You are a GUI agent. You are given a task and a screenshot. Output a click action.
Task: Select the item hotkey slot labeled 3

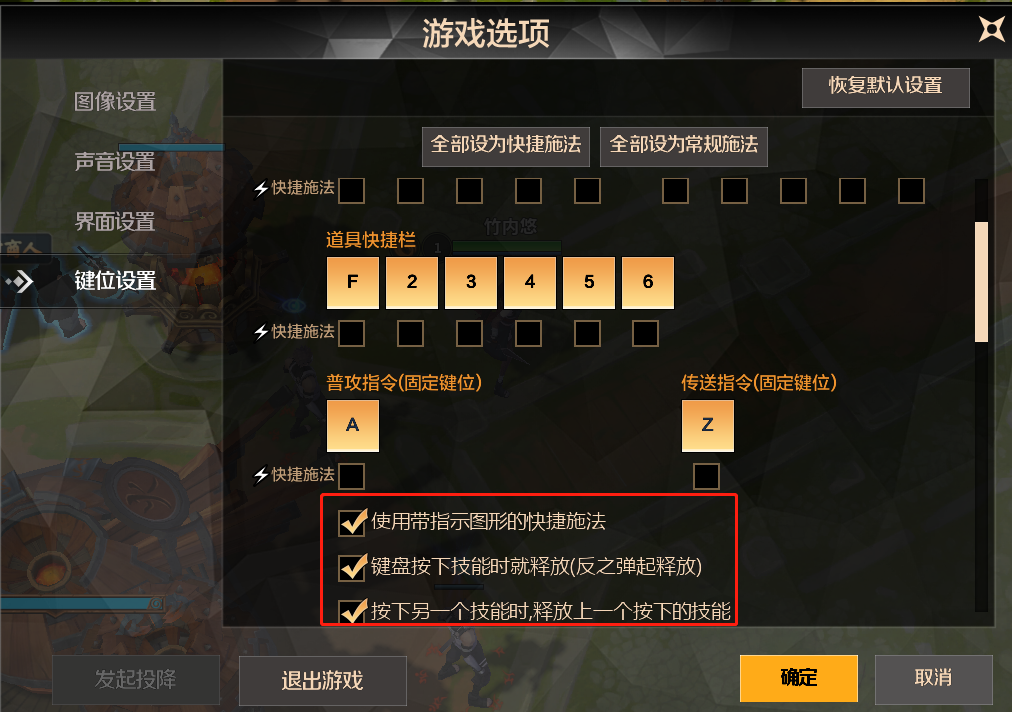click(471, 282)
